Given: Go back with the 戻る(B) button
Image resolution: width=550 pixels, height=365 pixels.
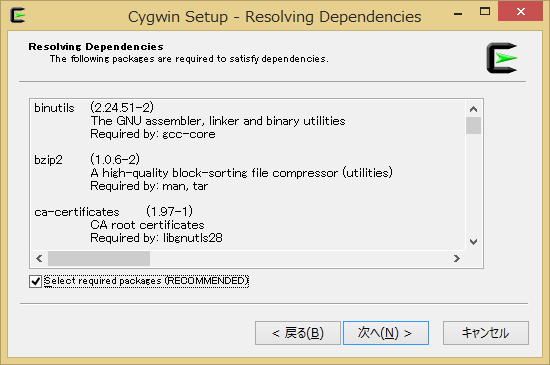Looking at the screenshot, I should 298,333.
